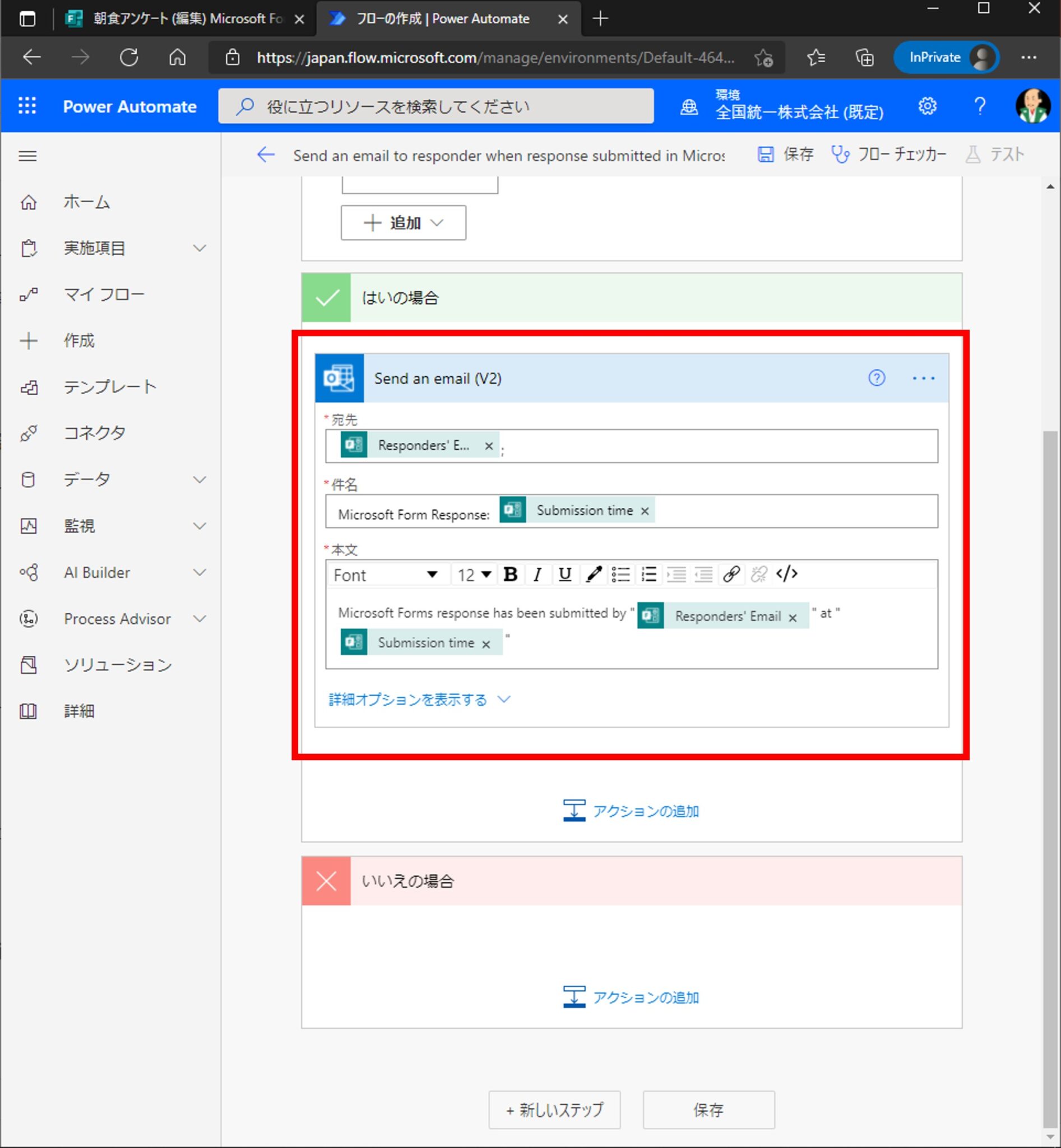This screenshot has width=1061, height=1148.
Task: Insert a numbered list in body
Action: click(x=649, y=575)
